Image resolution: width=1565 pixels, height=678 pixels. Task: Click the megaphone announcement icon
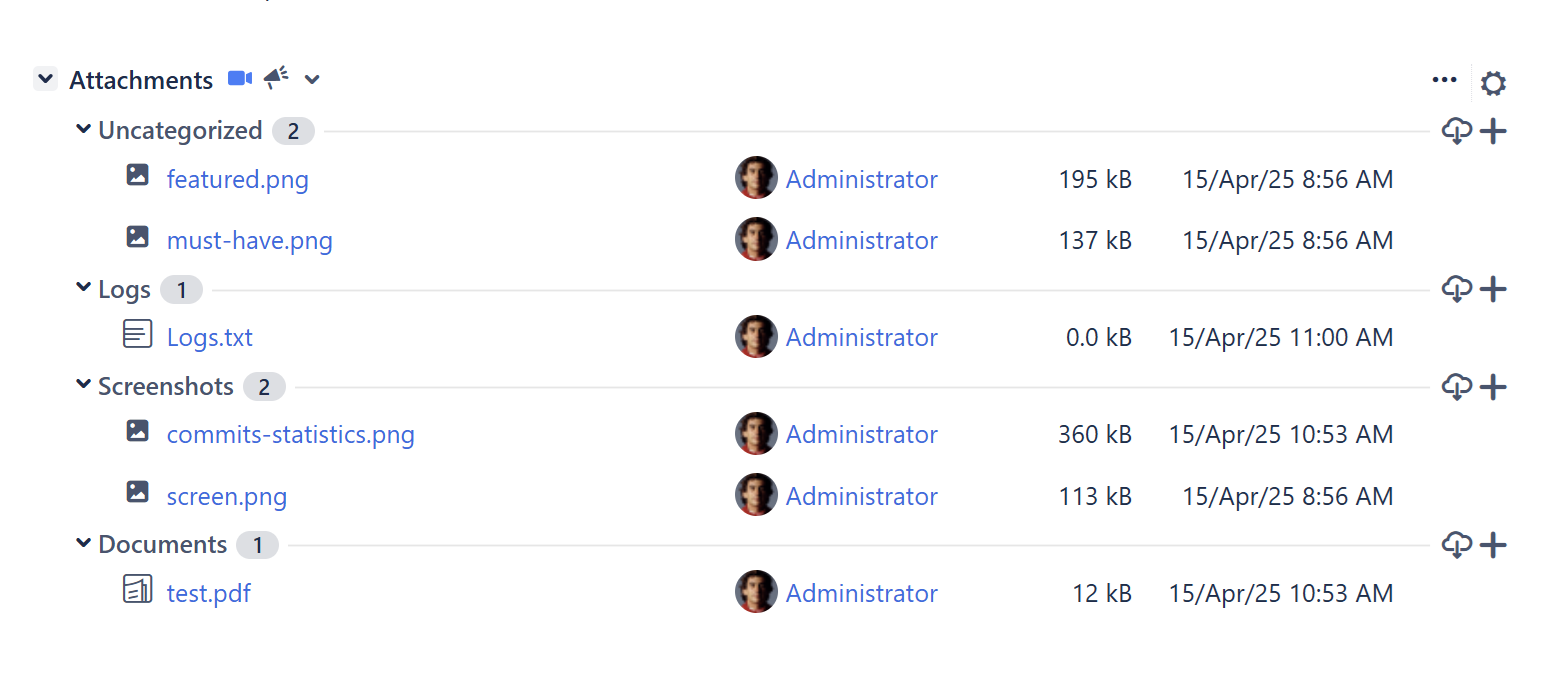click(x=276, y=78)
